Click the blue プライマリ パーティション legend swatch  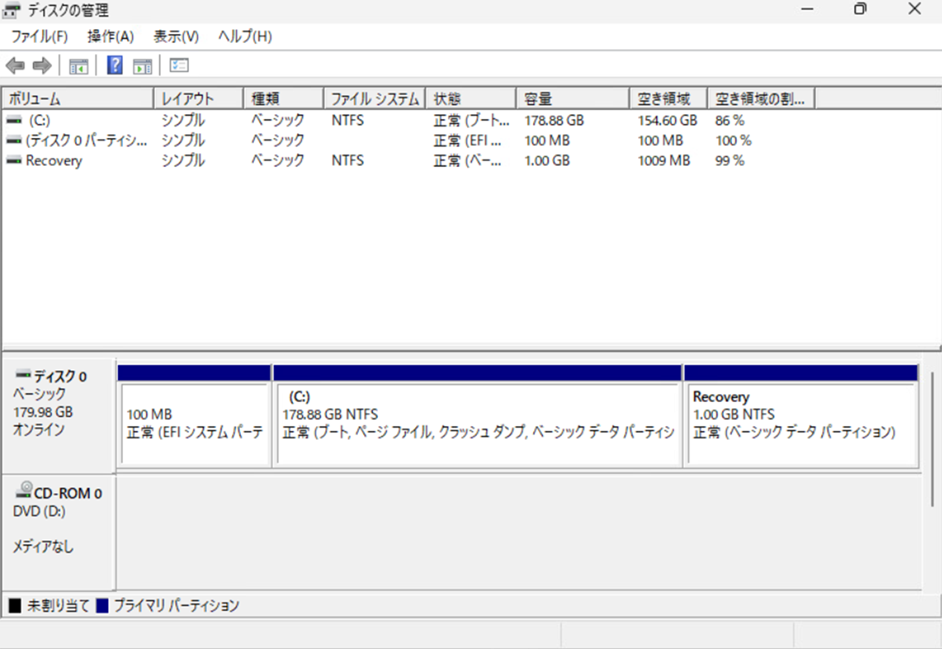pyautogui.click(x=102, y=605)
